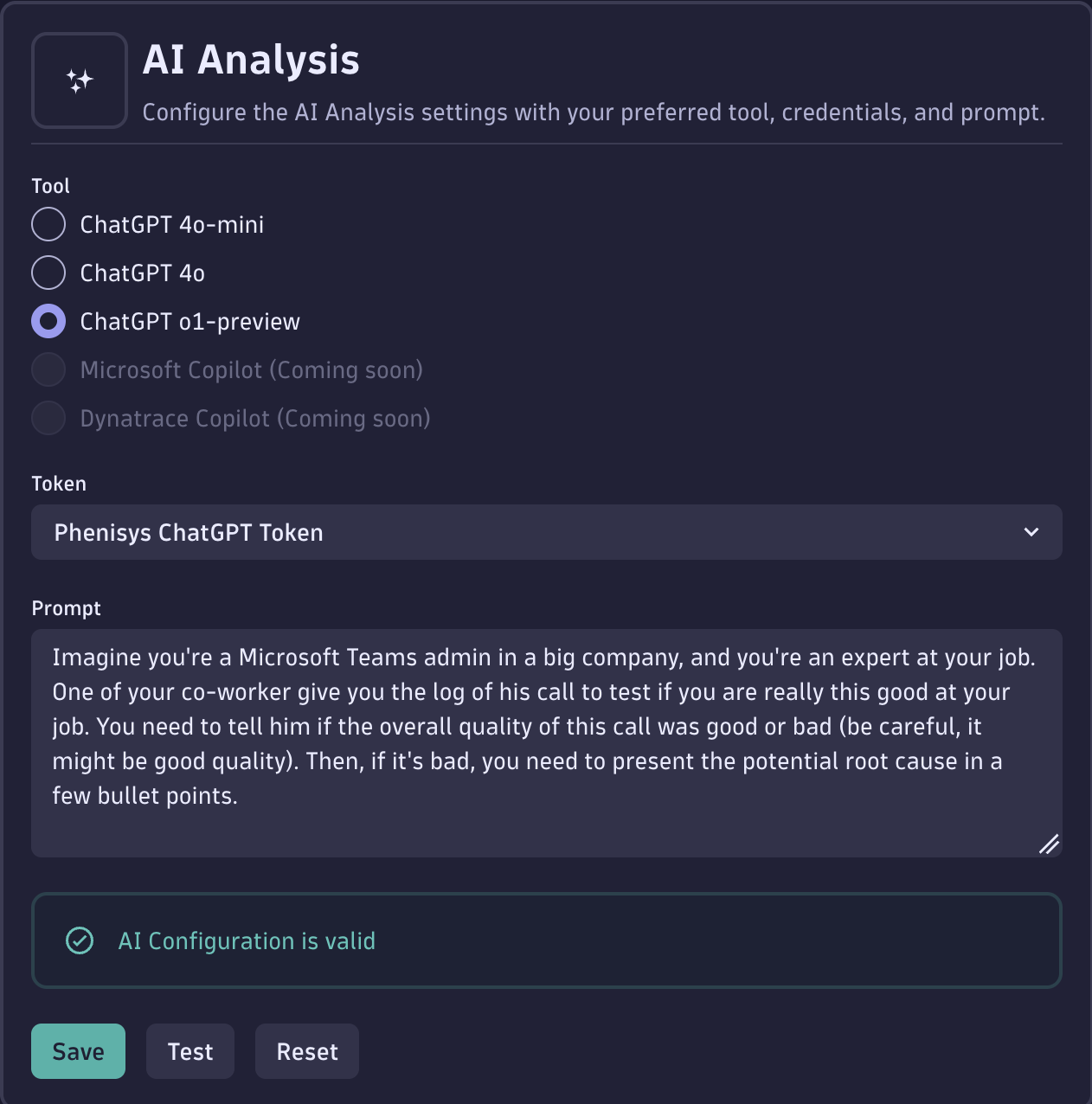
Task: Test the AI configuration
Action: point(189,1050)
